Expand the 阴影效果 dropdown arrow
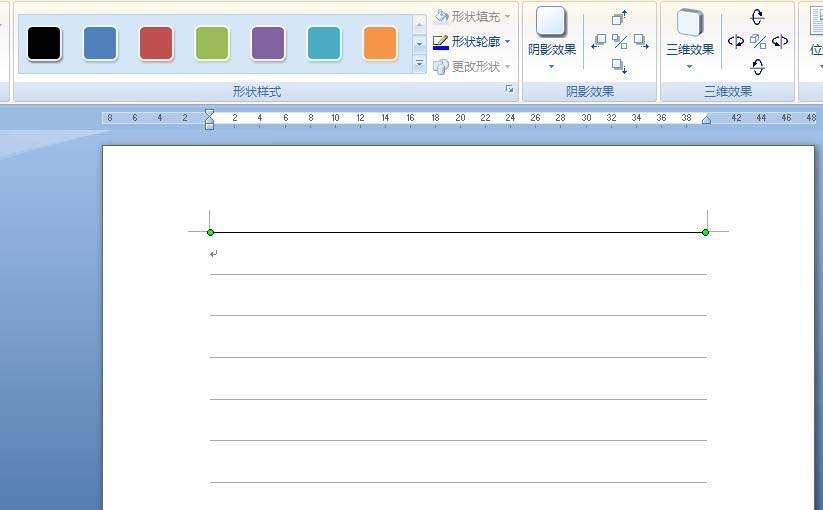The height and width of the screenshot is (510, 823). 551,67
